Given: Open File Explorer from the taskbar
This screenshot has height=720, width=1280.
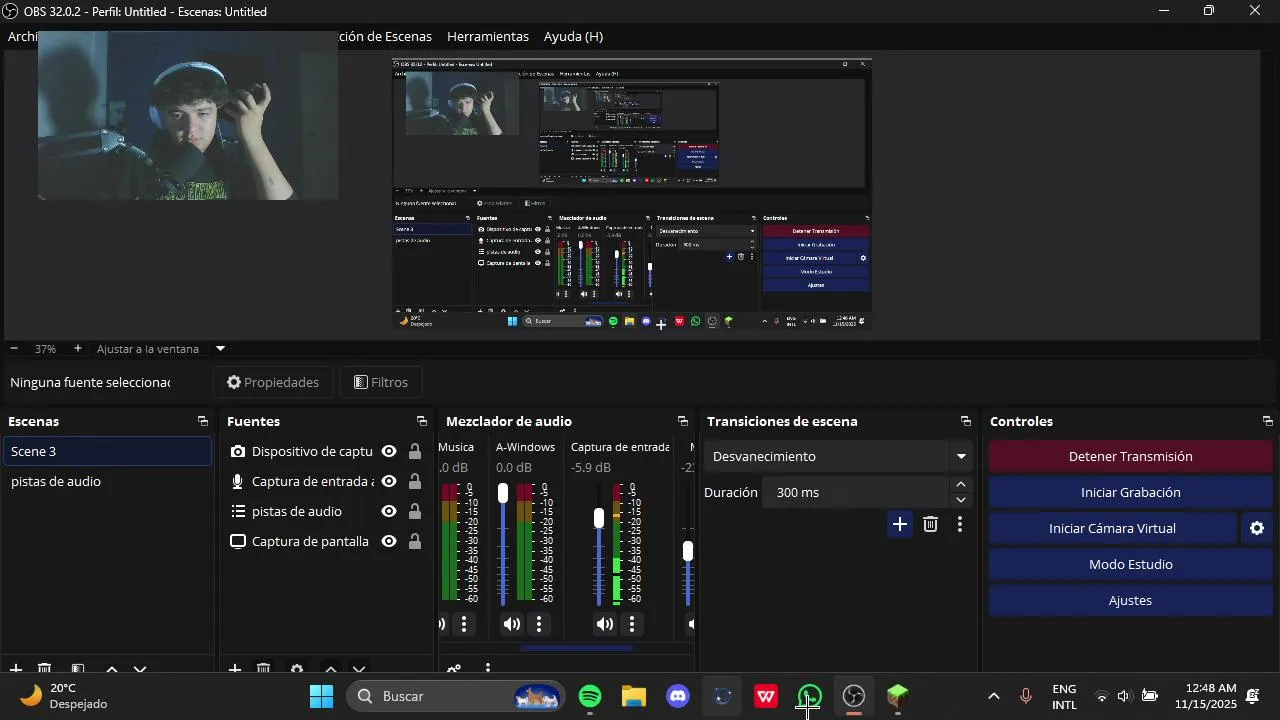Looking at the screenshot, I should [634, 696].
